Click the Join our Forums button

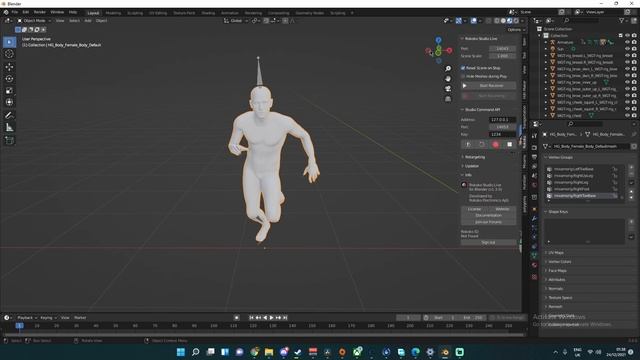[489, 222]
